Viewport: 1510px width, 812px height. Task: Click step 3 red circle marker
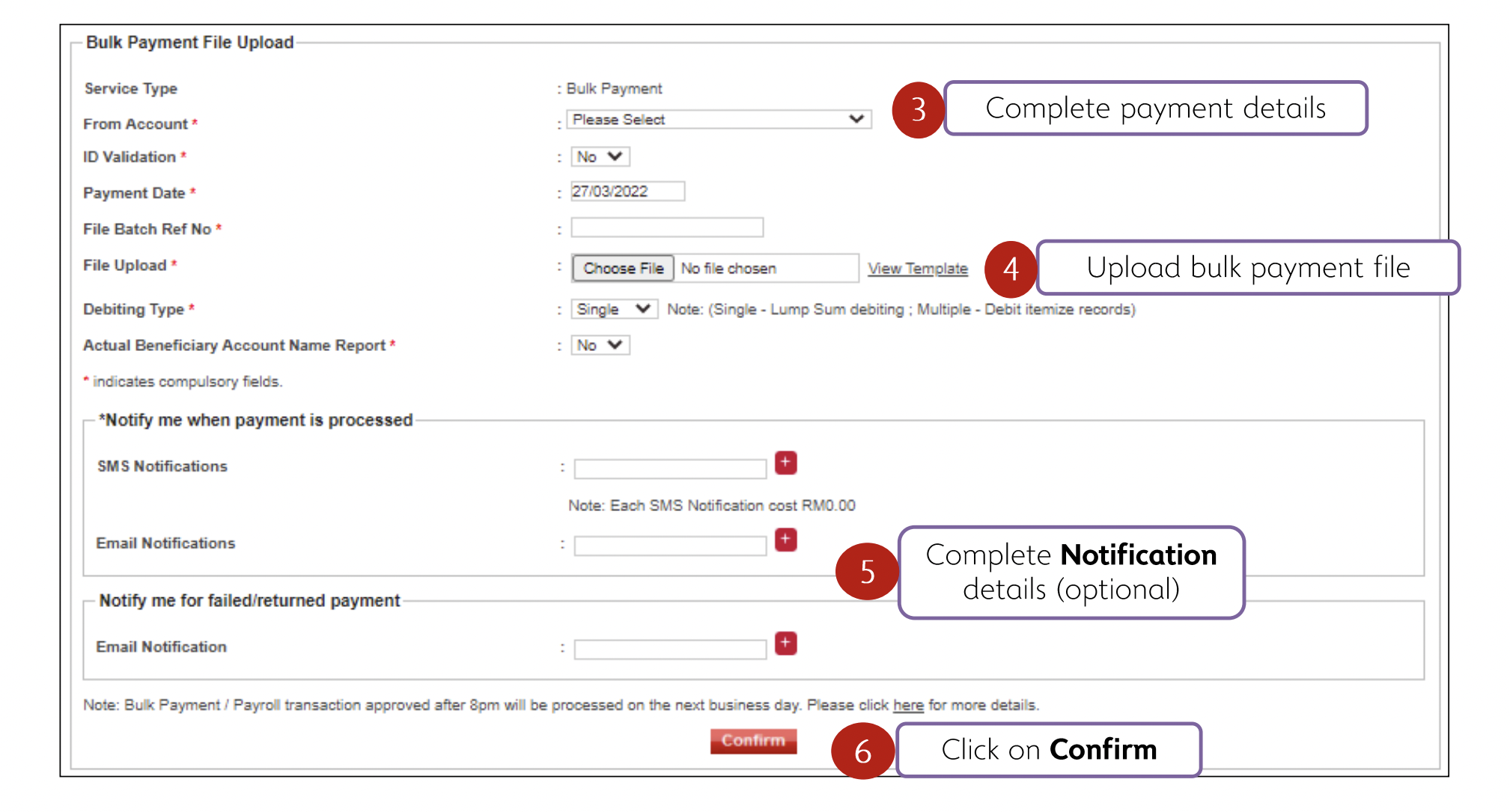pyautogui.click(x=918, y=110)
